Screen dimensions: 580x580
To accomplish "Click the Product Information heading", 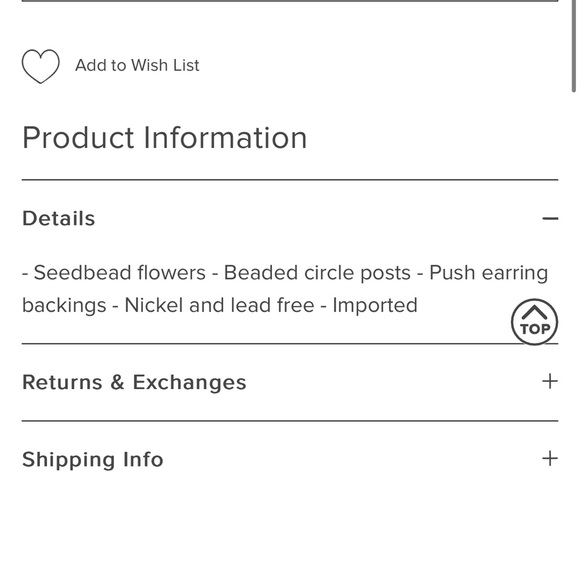I will pyautogui.click(x=165, y=138).
